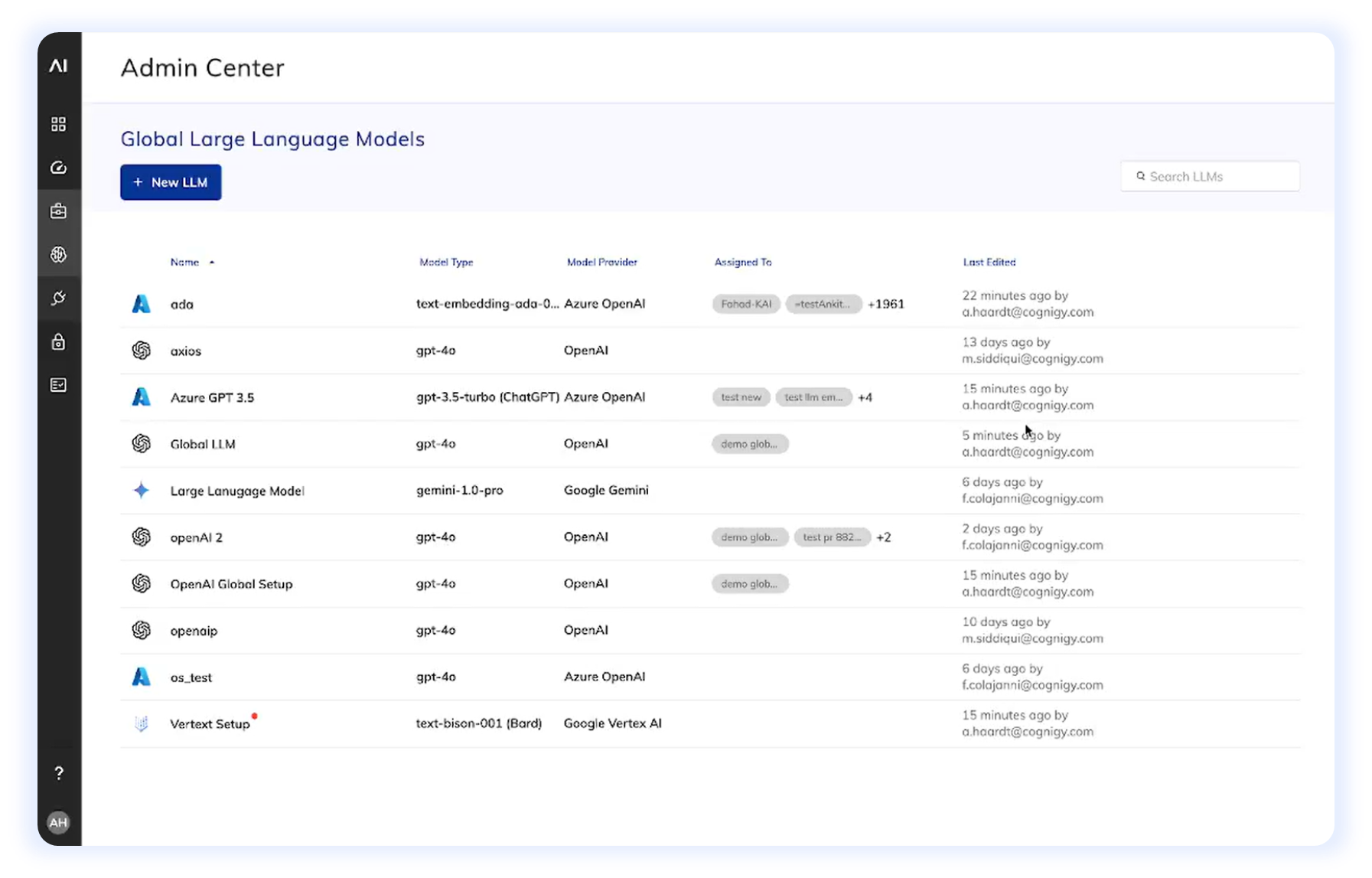Click the Admin Center title
1372x878 pixels.
(202, 68)
